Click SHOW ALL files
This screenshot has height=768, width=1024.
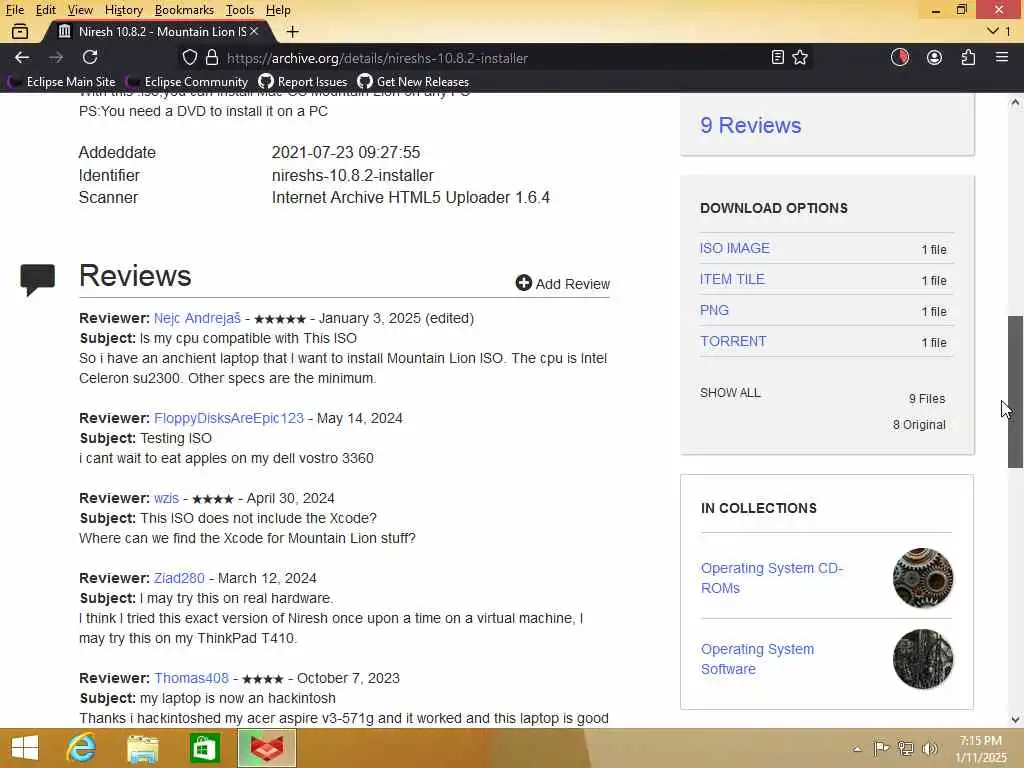click(x=730, y=392)
